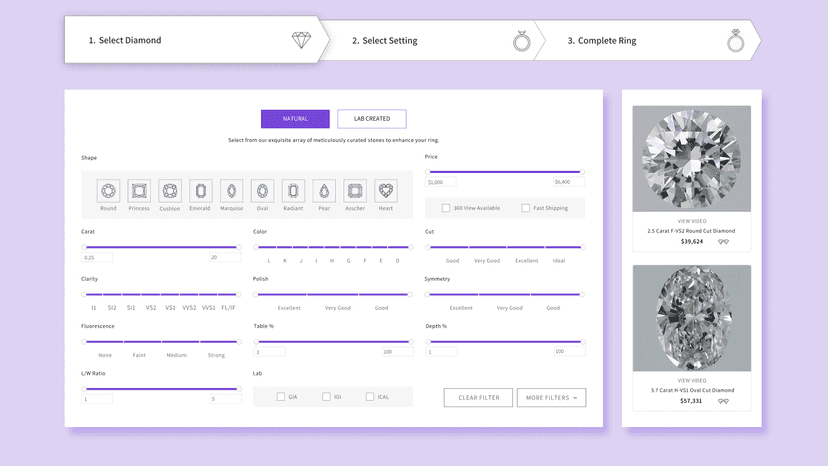Image resolution: width=828 pixels, height=466 pixels.
Task: Go to step 1 Select Diamond
Action: click(x=195, y=40)
